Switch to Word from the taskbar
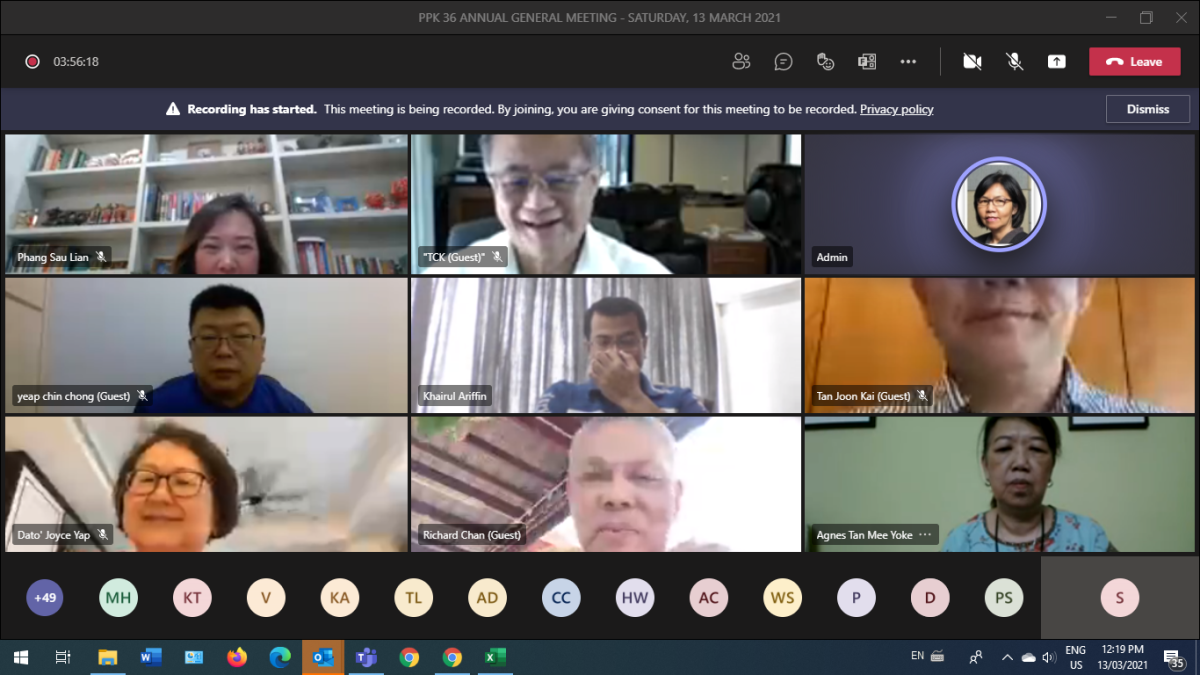The height and width of the screenshot is (675, 1200). click(x=150, y=657)
